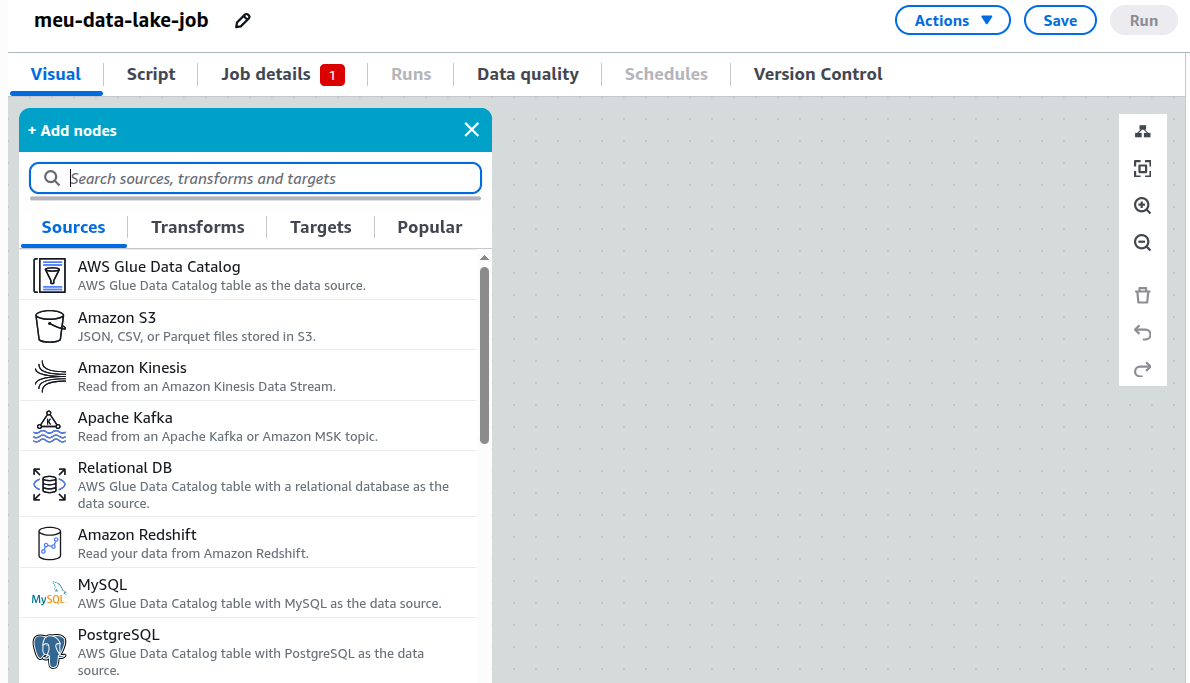The image size is (1190, 683).
Task: Switch to the Visual tab
Action: coord(55,74)
